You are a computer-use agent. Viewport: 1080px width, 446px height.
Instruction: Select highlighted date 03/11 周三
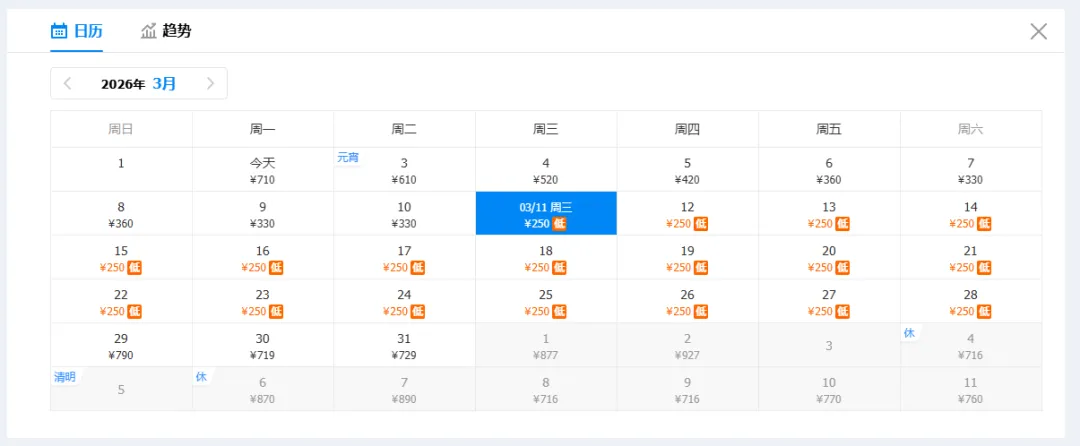tap(546, 214)
